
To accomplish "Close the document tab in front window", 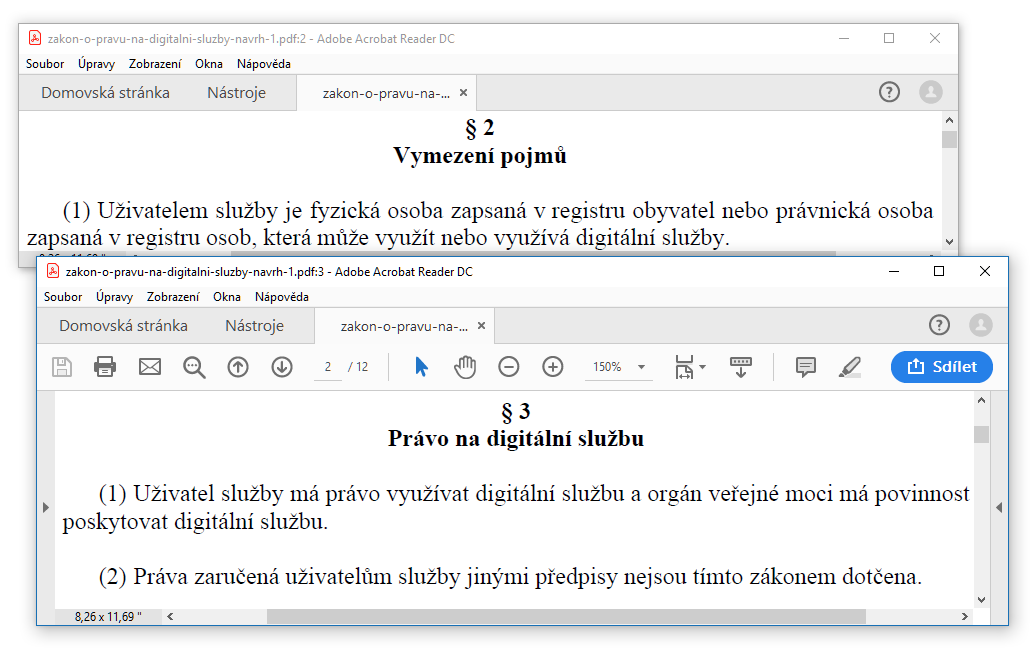I will tap(481, 326).
